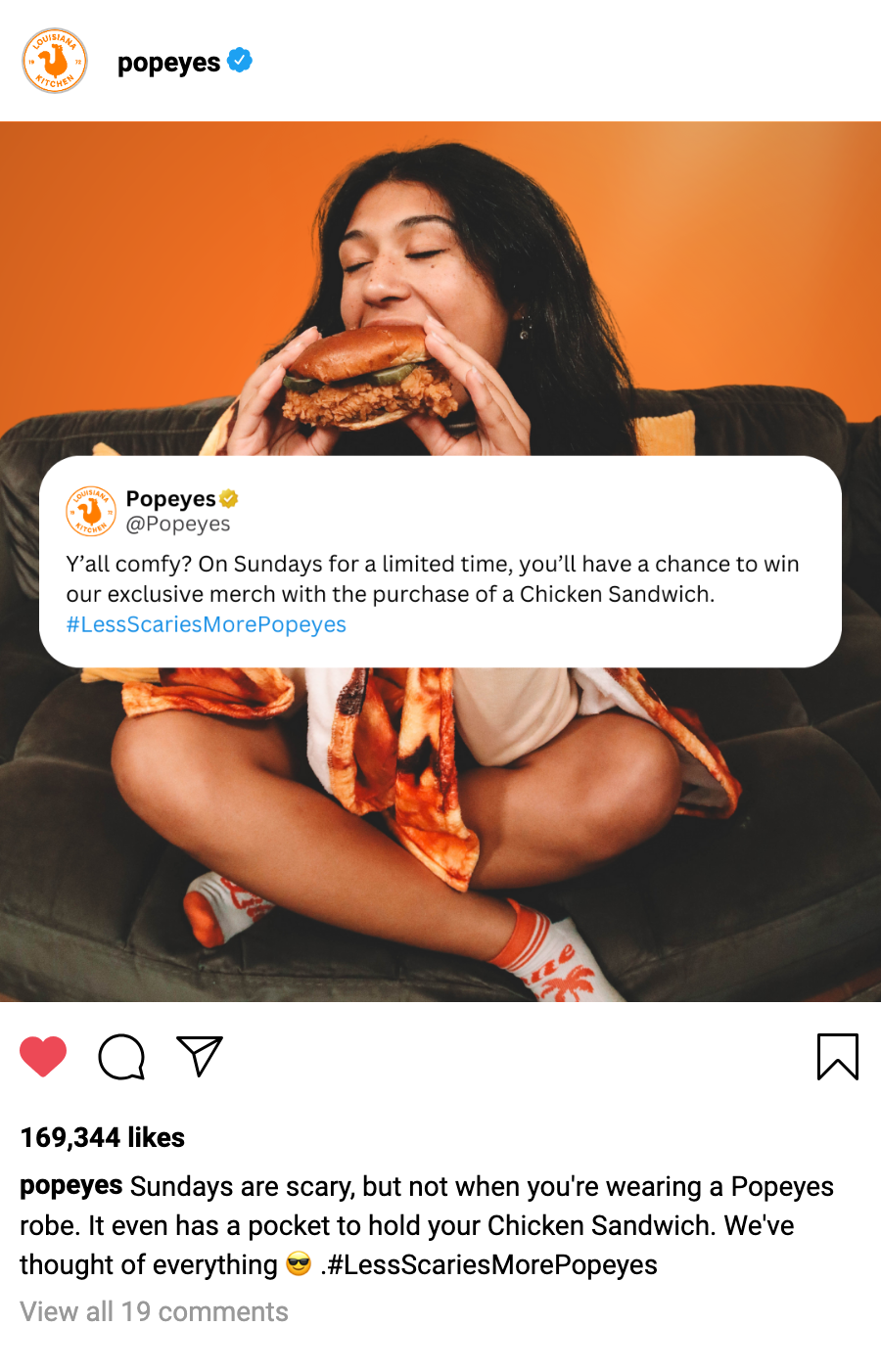Share post with paper plane icon
The width and height of the screenshot is (881, 1372).
[200, 1056]
